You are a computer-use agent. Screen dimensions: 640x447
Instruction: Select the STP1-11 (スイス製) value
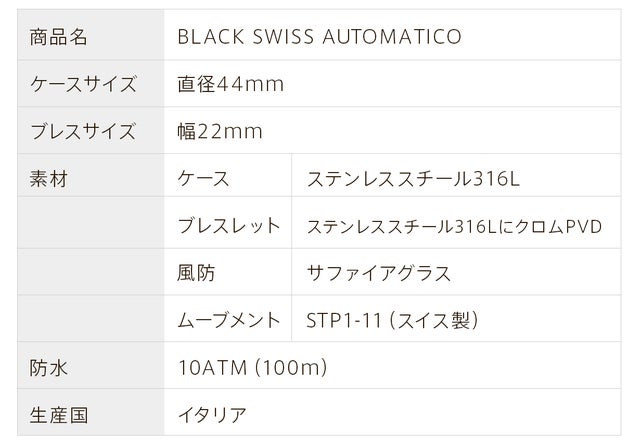tap(392, 320)
